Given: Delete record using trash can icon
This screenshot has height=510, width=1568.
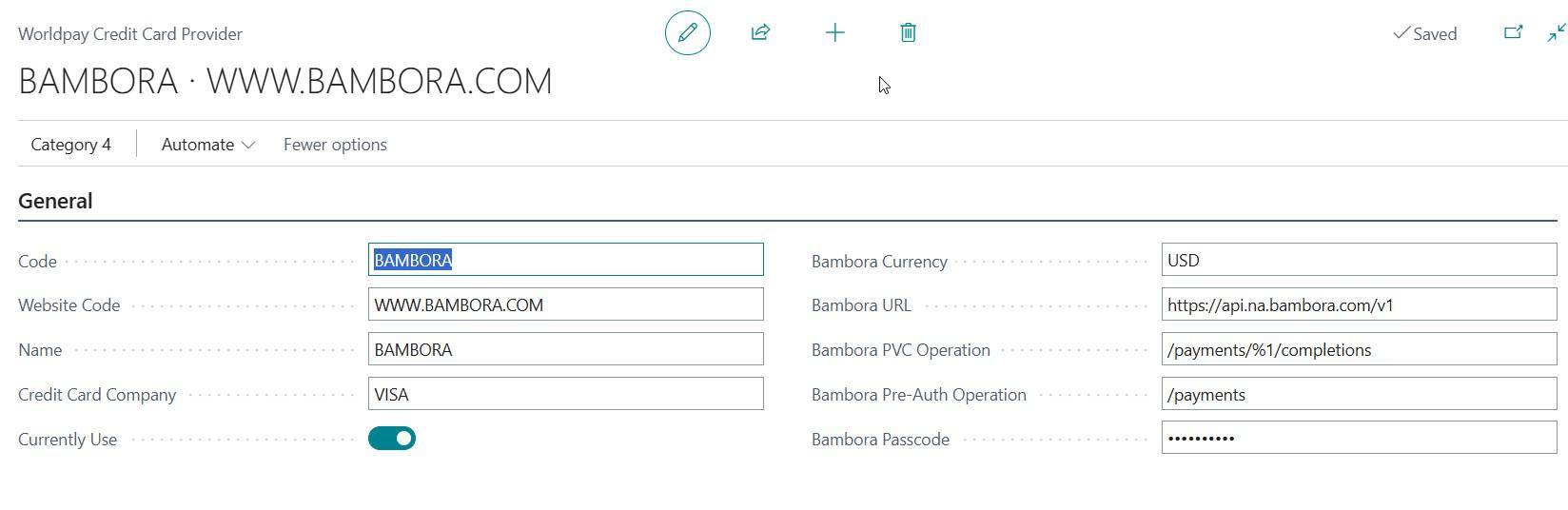Looking at the screenshot, I should tap(908, 32).
